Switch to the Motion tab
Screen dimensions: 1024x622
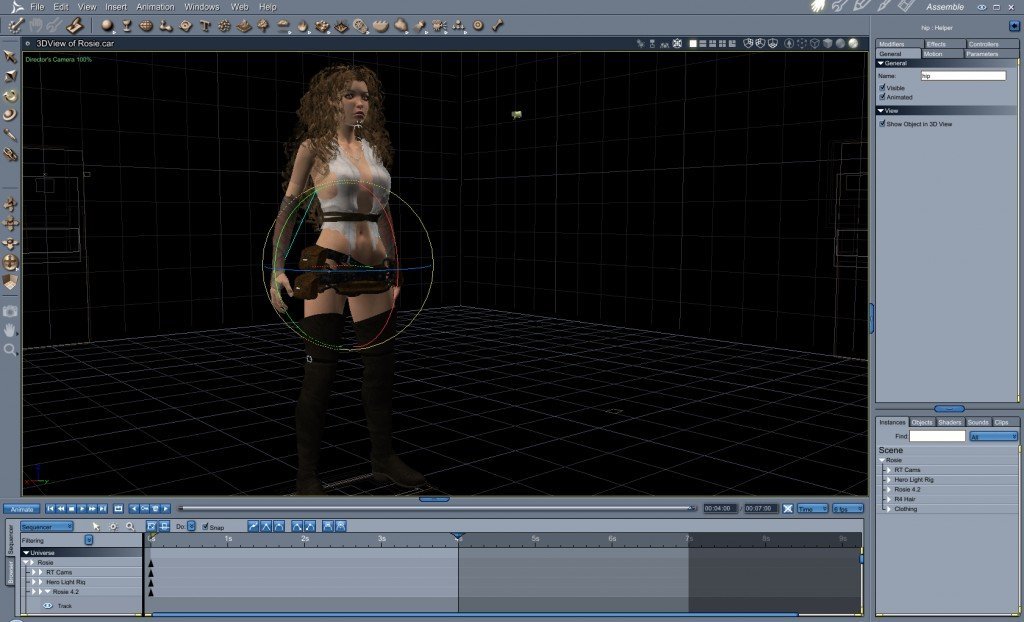pos(933,54)
